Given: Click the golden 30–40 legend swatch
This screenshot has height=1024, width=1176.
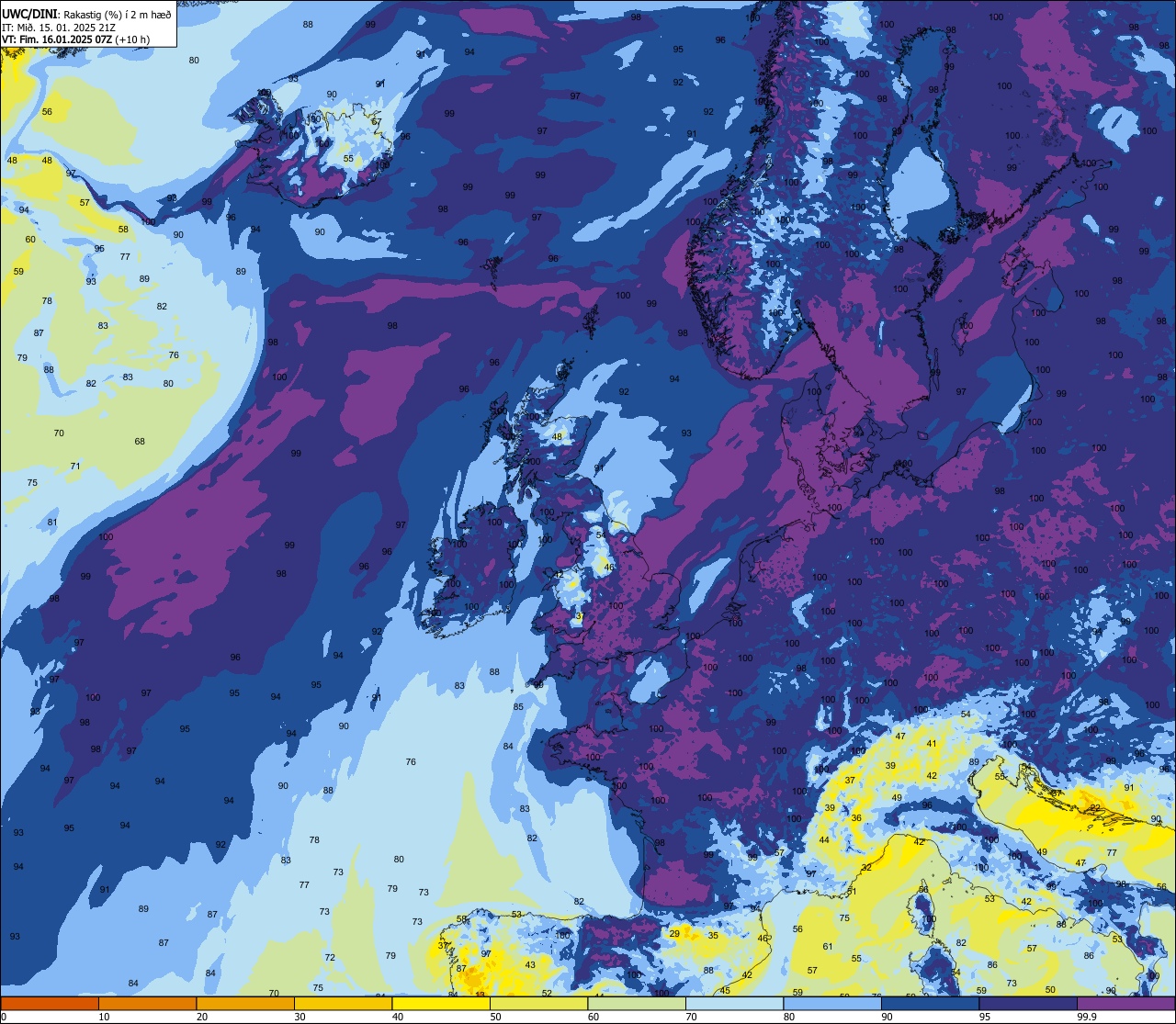Looking at the screenshot, I should [x=343, y=1004].
